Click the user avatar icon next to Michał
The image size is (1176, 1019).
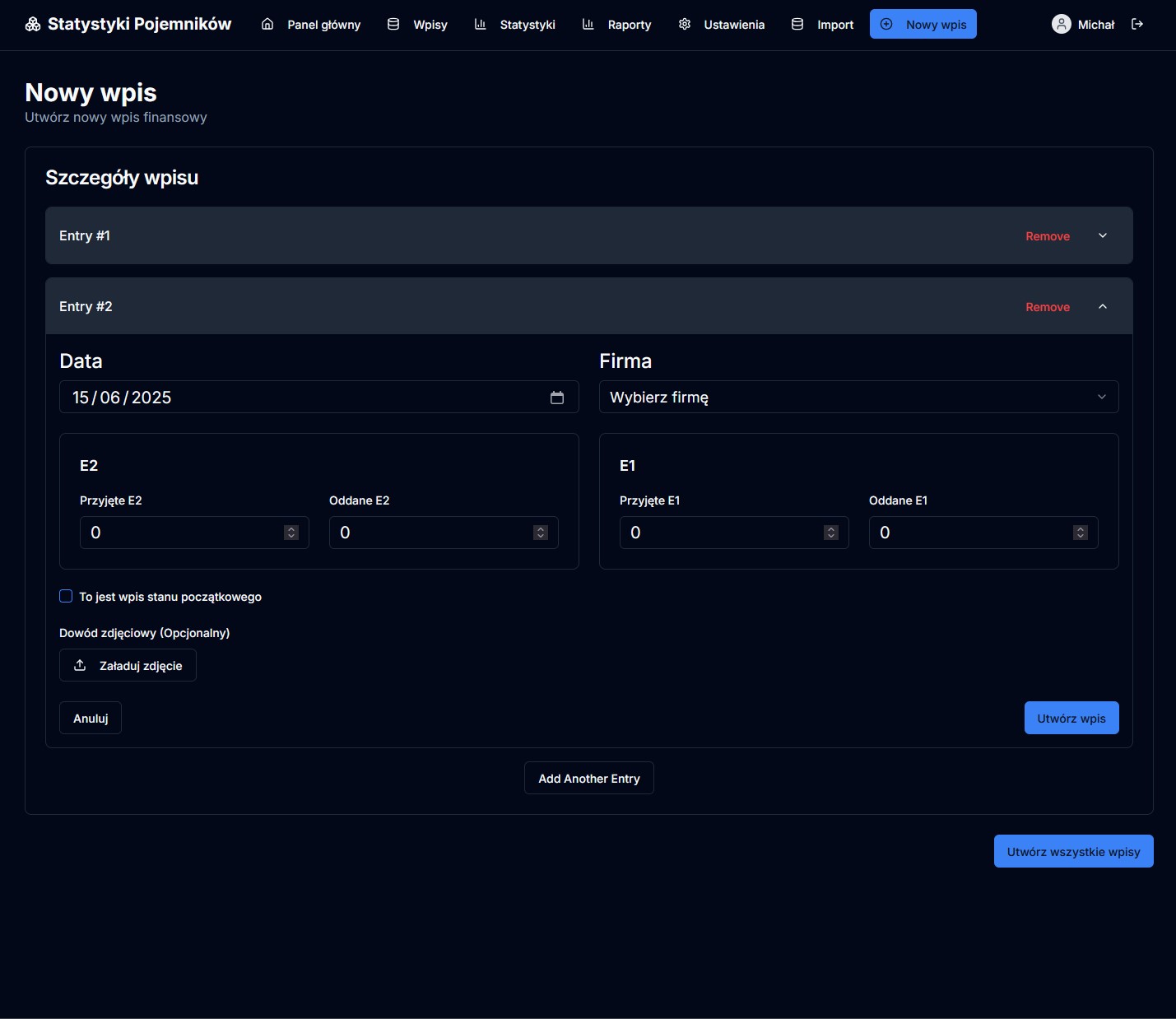pyautogui.click(x=1061, y=24)
